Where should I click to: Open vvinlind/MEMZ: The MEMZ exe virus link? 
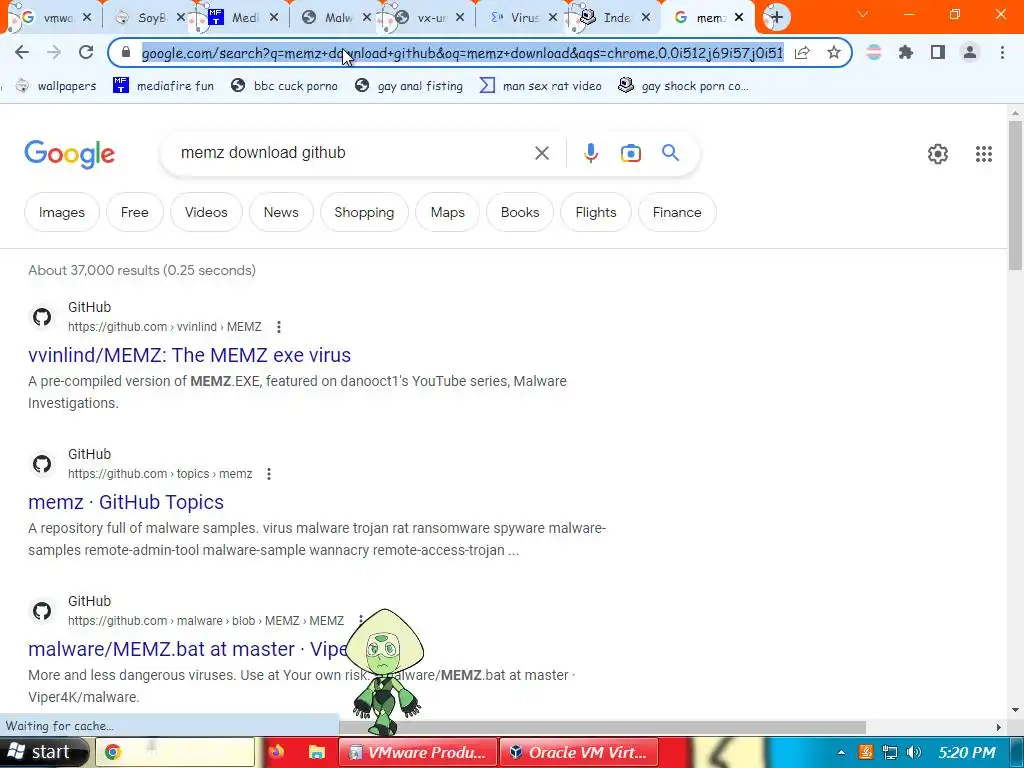pyautogui.click(x=189, y=355)
